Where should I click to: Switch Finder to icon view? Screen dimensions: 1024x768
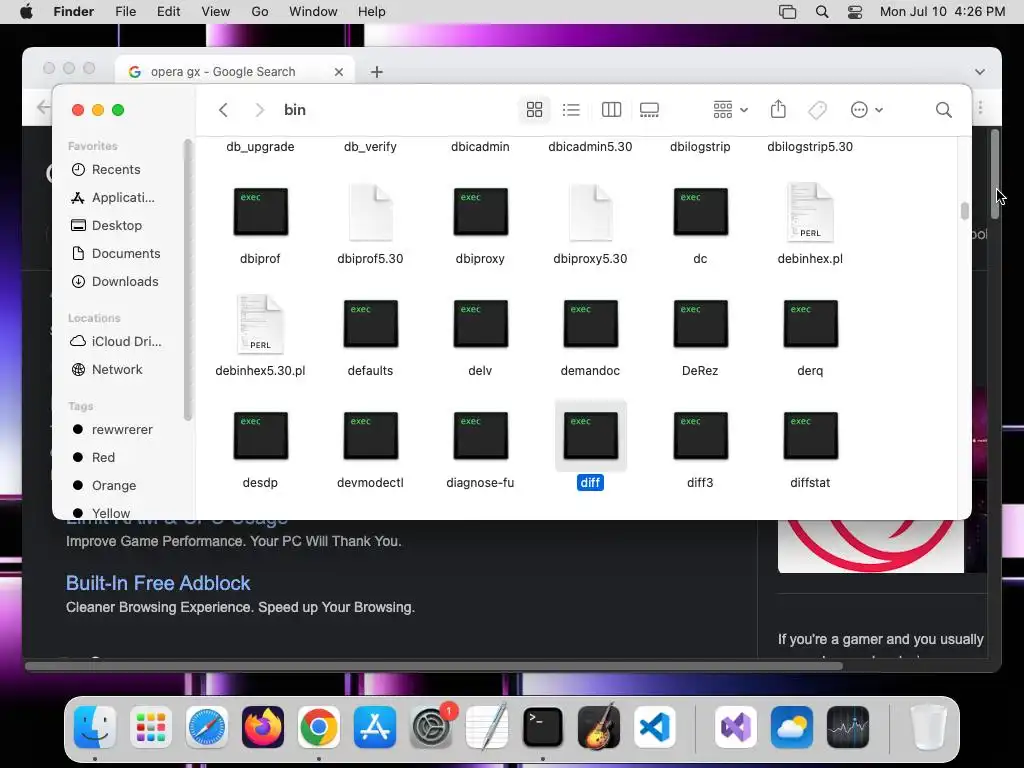pyautogui.click(x=534, y=110)
